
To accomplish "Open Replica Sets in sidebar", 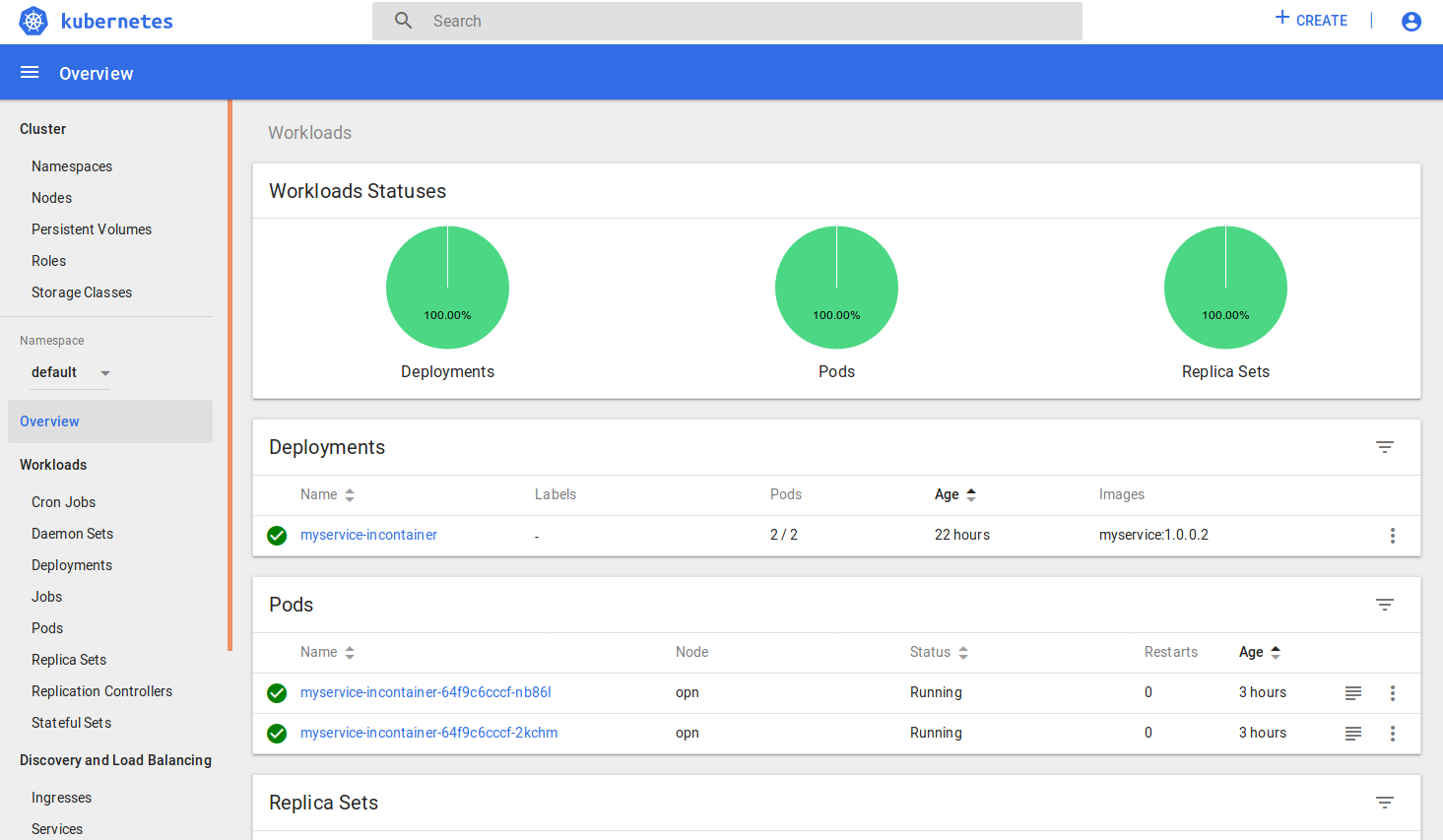I will pos(69,660).
